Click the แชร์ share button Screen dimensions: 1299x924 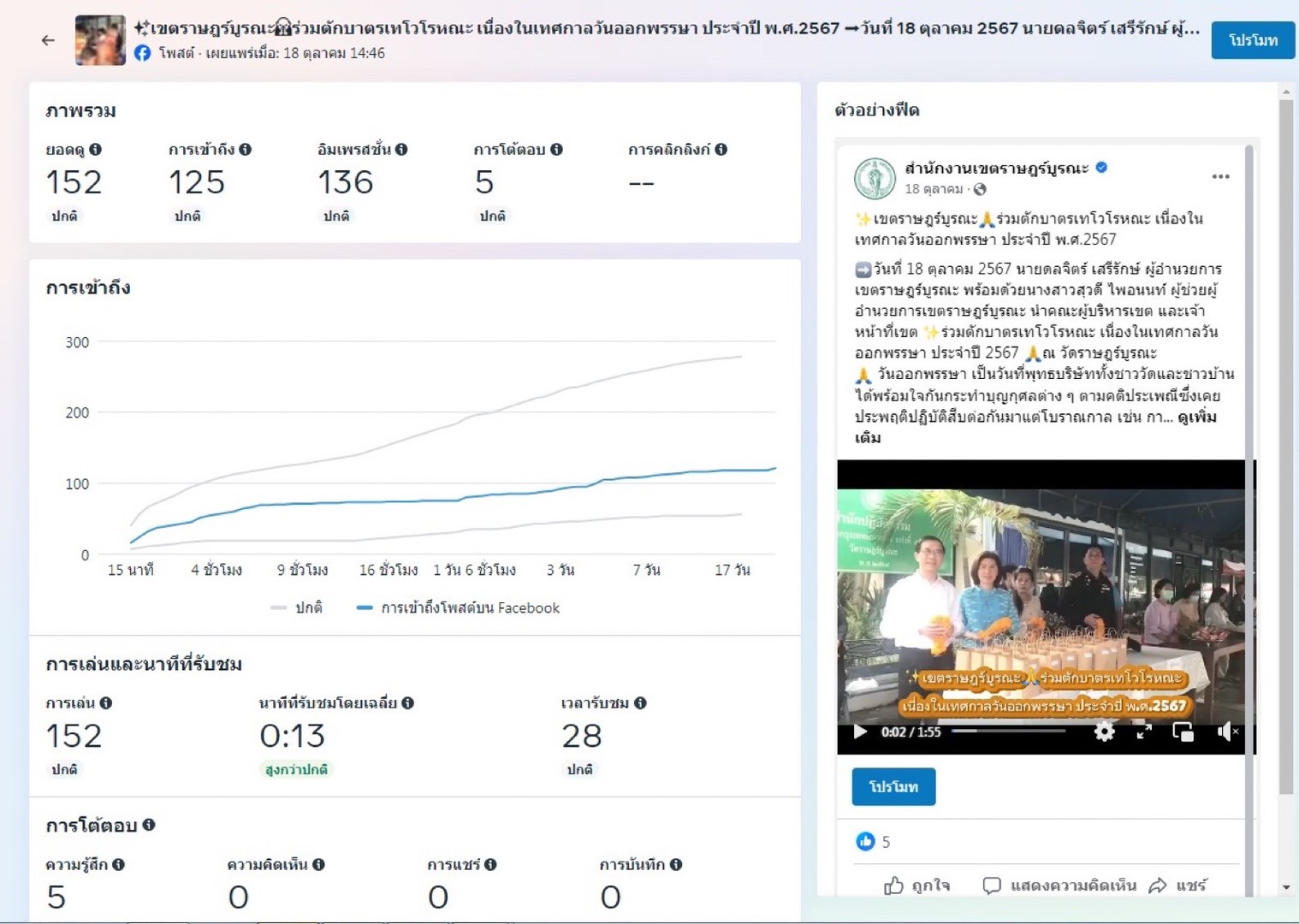[1178, 885]
